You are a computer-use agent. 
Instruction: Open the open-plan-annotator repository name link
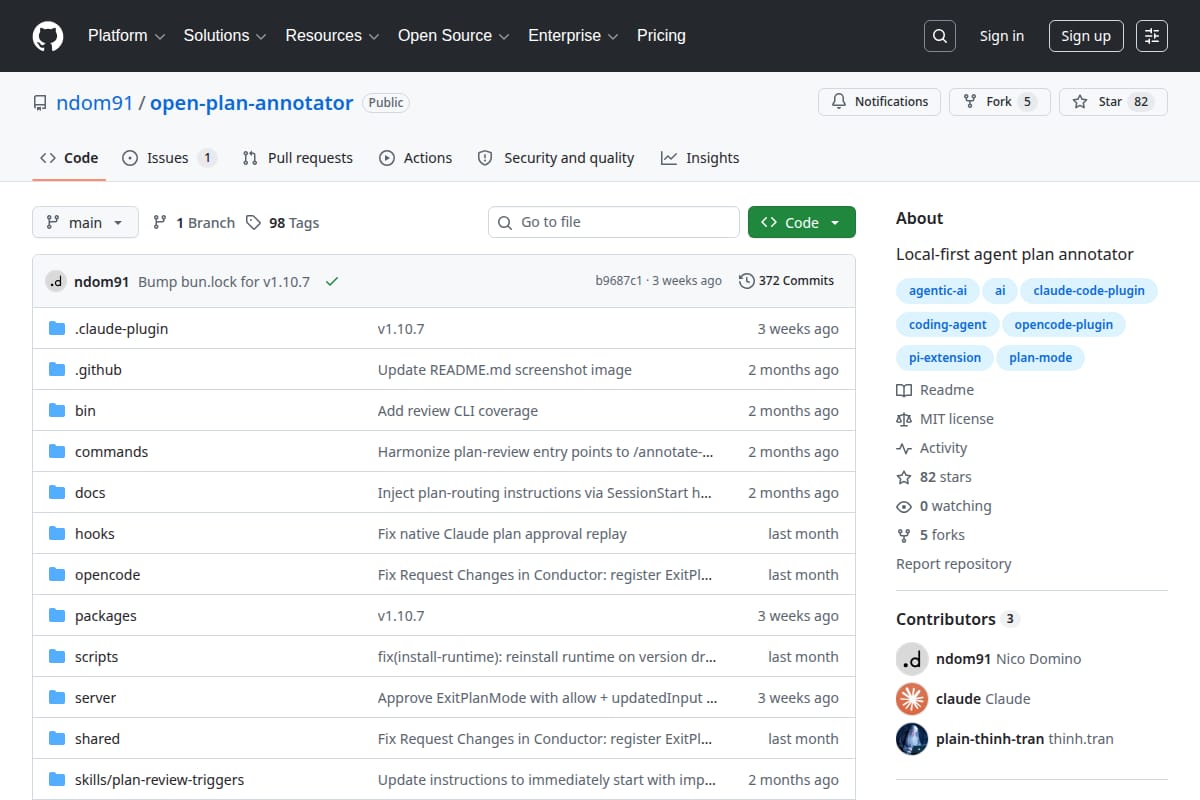coord(251,103)
